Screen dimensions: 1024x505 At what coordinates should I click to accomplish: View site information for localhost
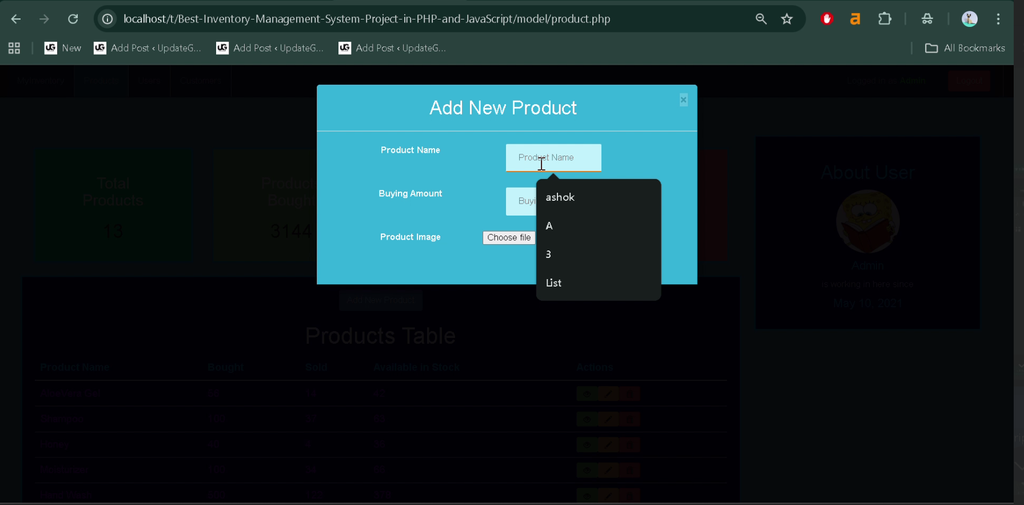(x=108, y=19)
